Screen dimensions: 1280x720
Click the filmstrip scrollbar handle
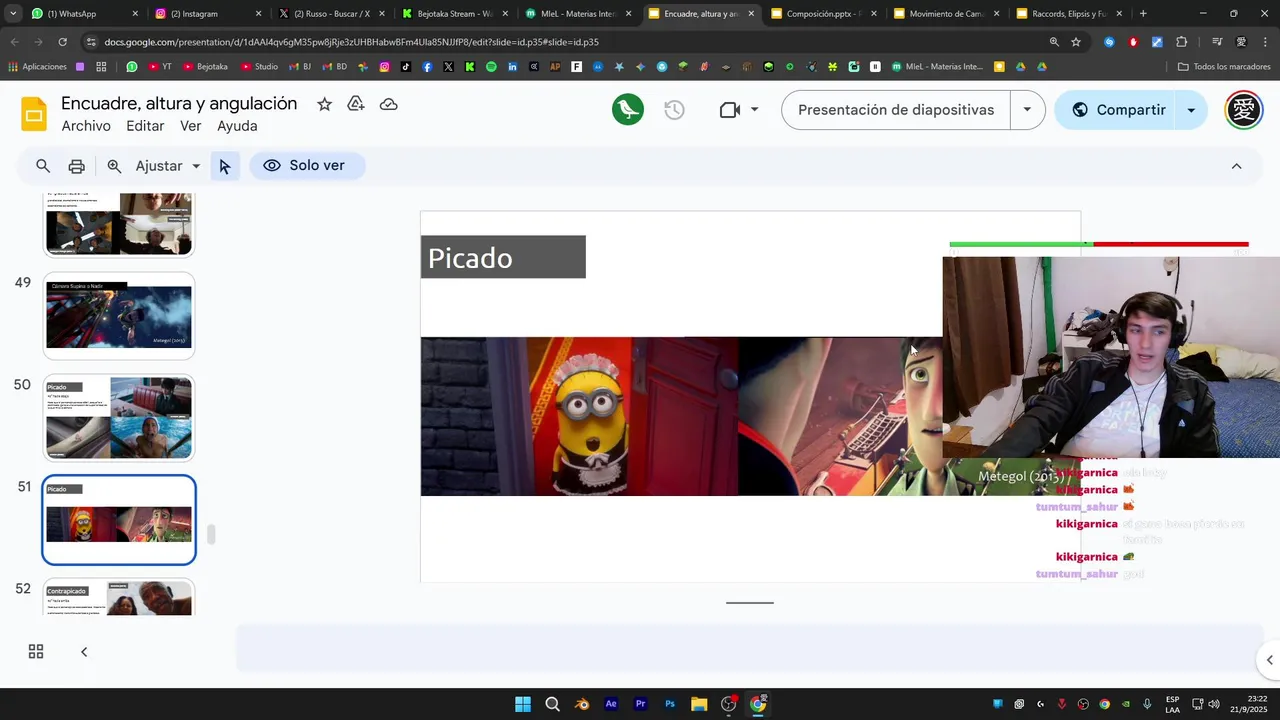211,534
